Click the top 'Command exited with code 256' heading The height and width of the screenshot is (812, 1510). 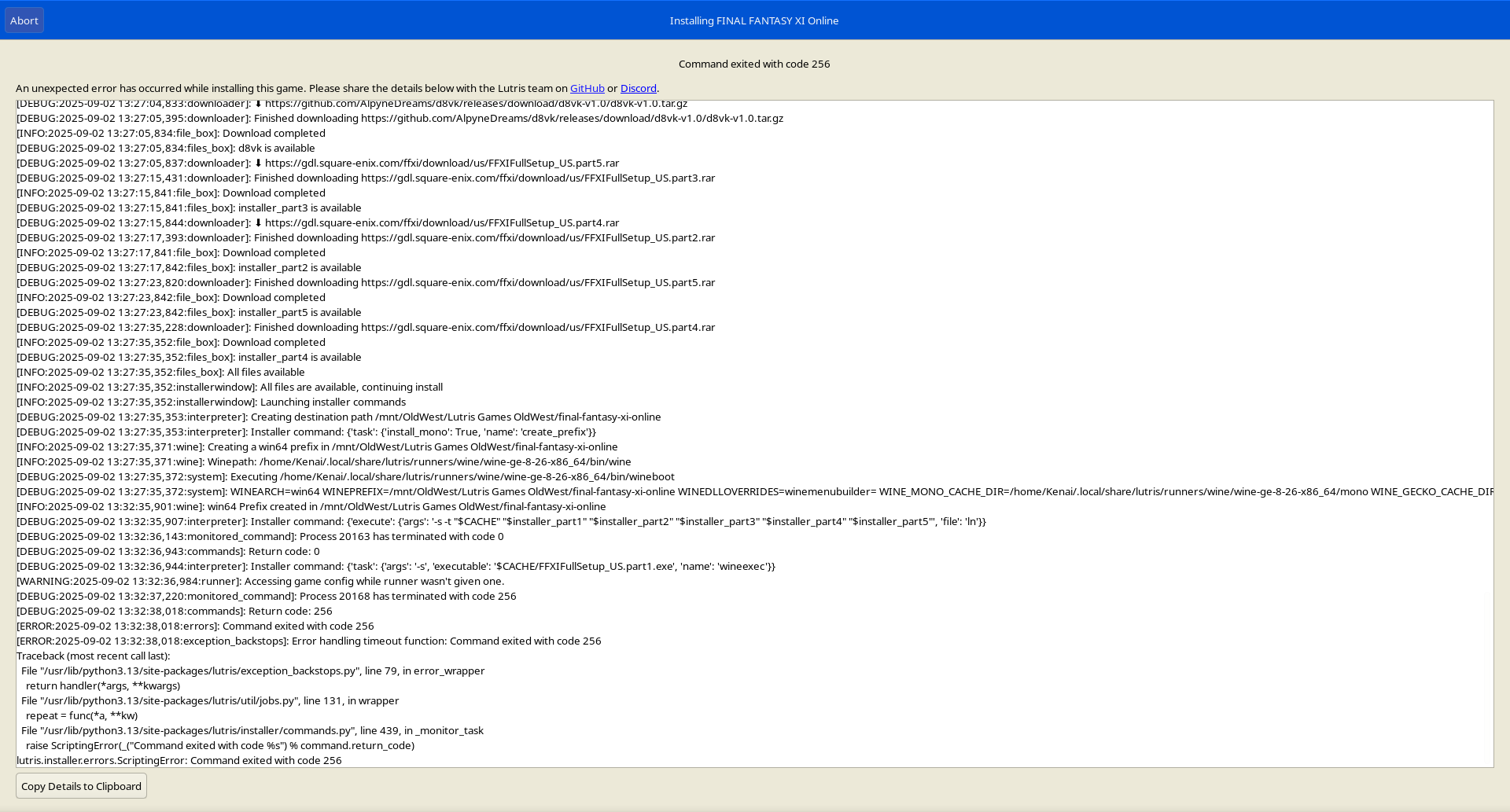coord(753,64)
